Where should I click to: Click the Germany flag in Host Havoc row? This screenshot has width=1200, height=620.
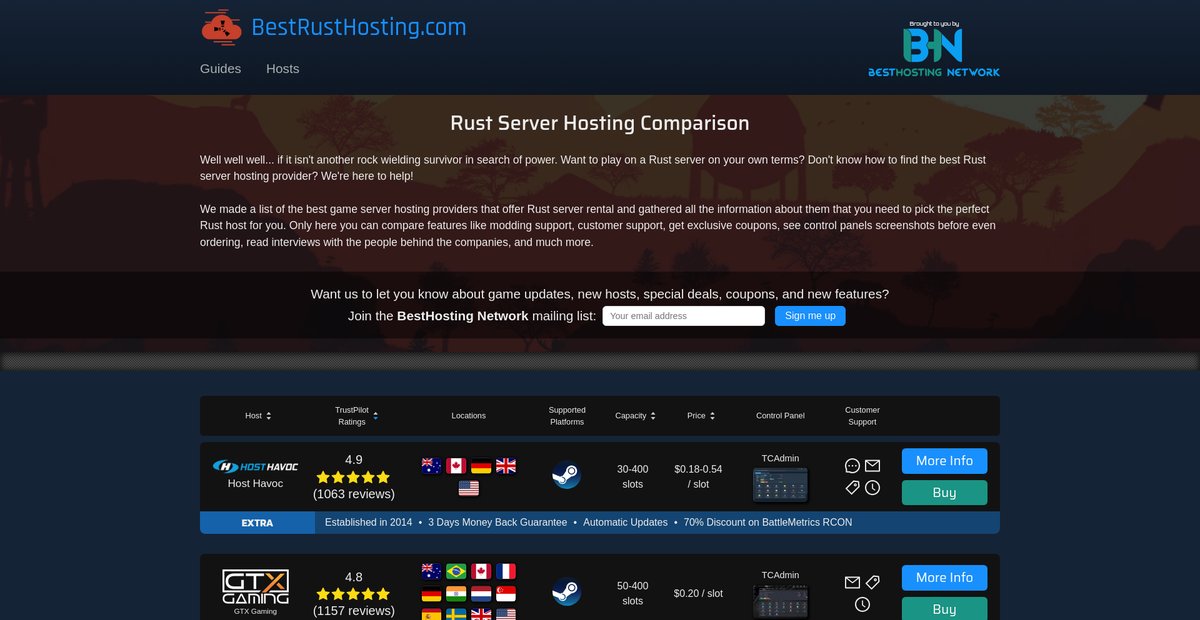(x=481, y=466)
